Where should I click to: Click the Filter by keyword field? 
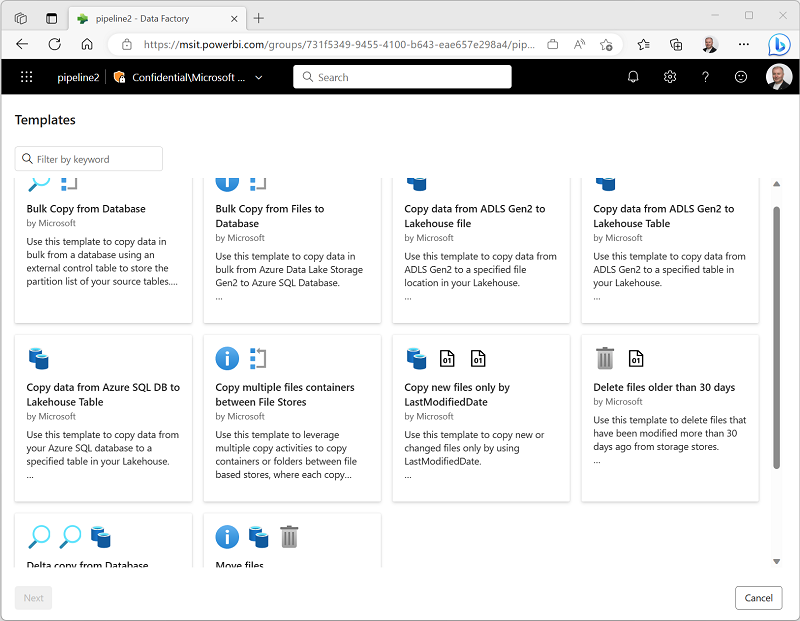coord(89,159)
